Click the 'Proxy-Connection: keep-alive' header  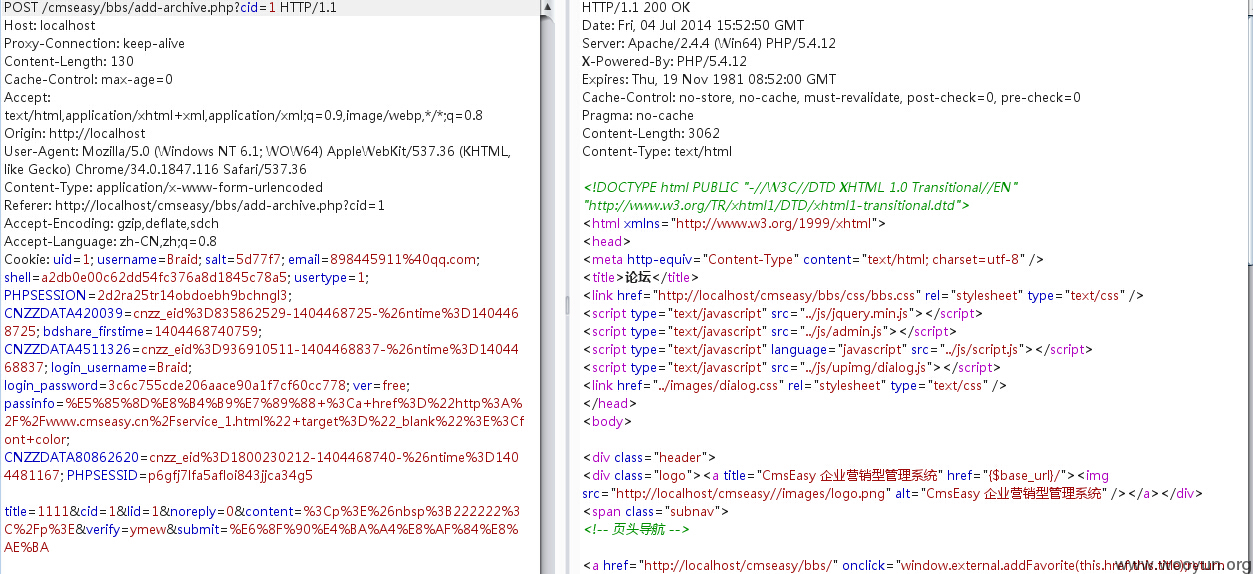pos(94,43)
